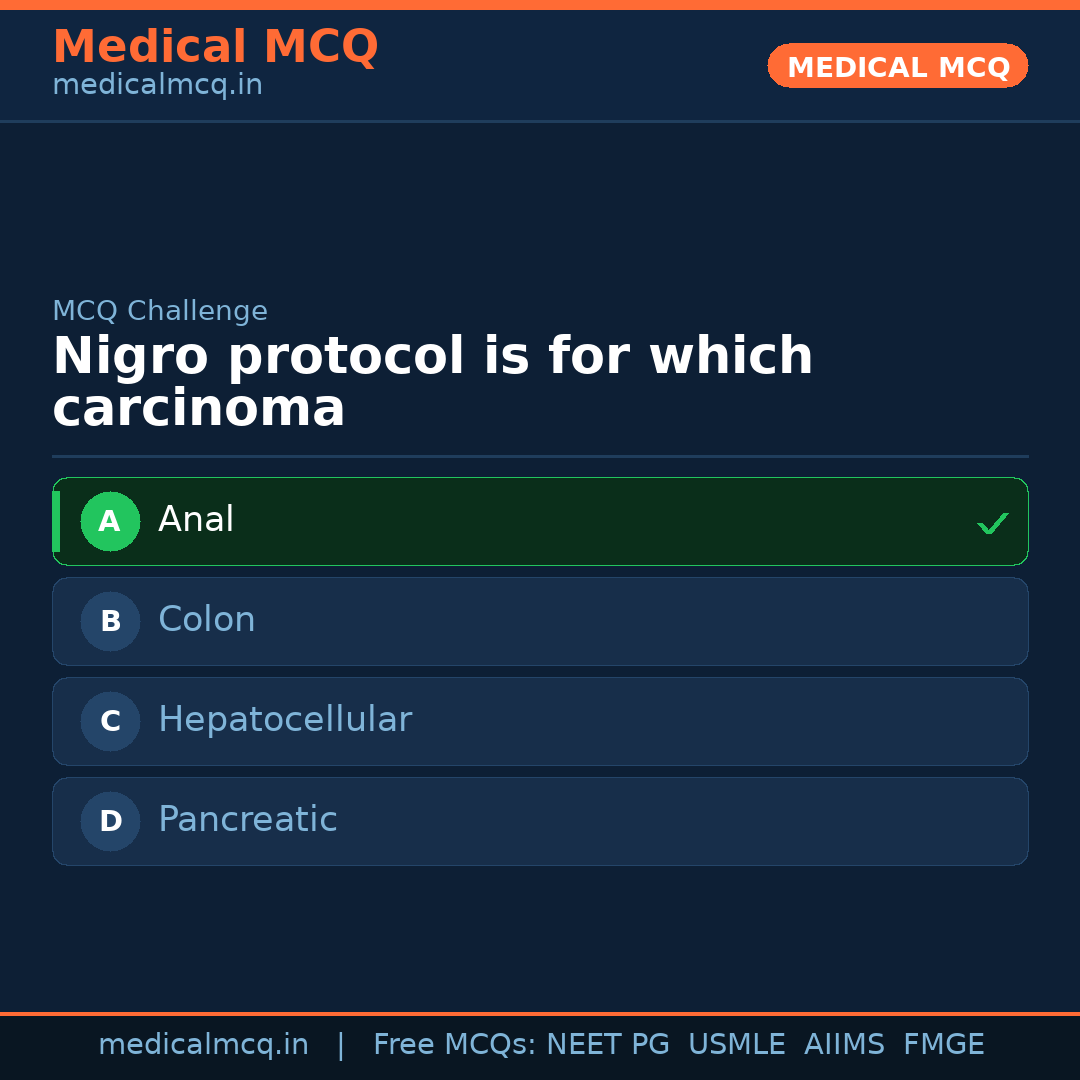The width and height of the screenshot is (1080, 1080).
Task: Click the medicalmcq.in link under the logo
Action: pos(157,85)
